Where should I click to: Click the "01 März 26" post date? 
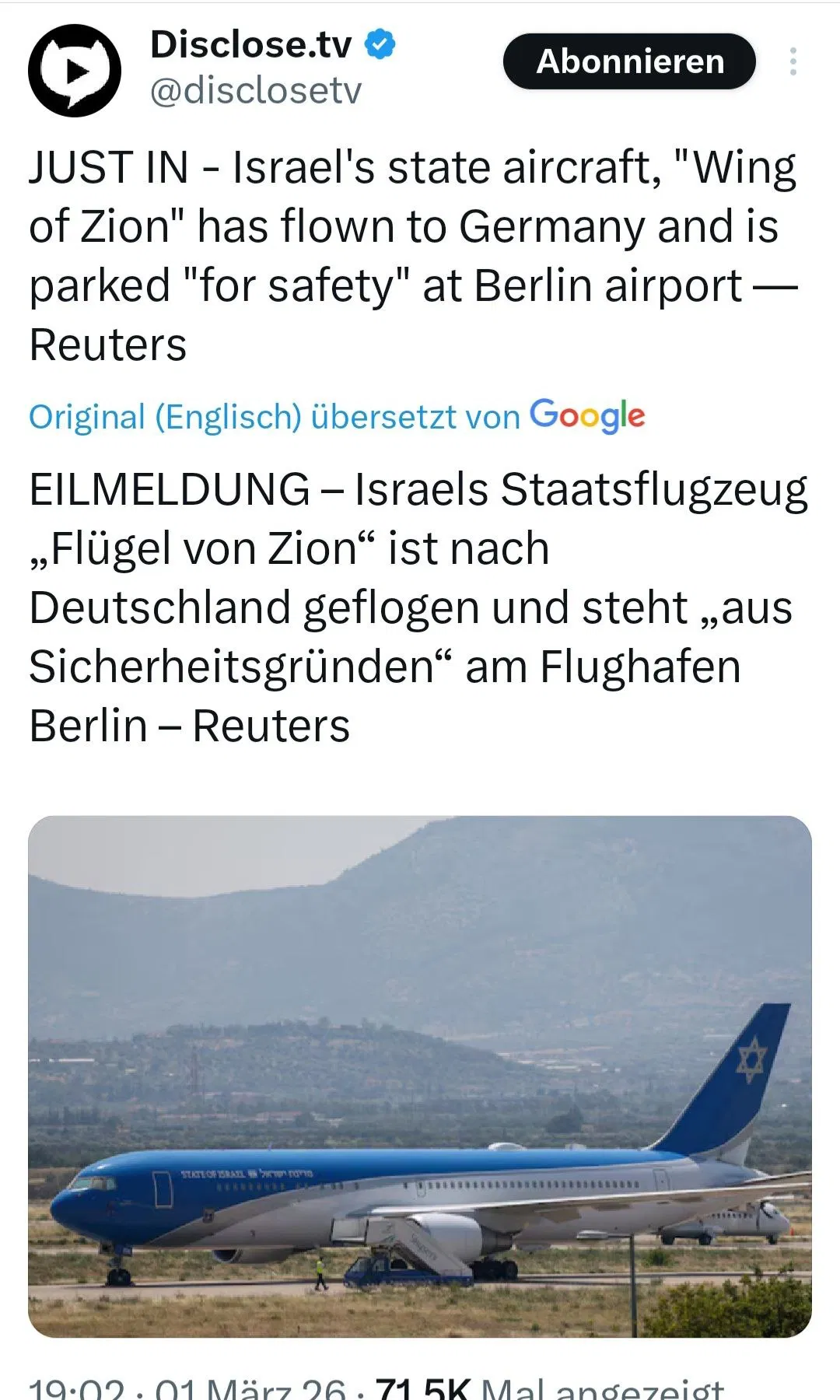point(250,1389)
